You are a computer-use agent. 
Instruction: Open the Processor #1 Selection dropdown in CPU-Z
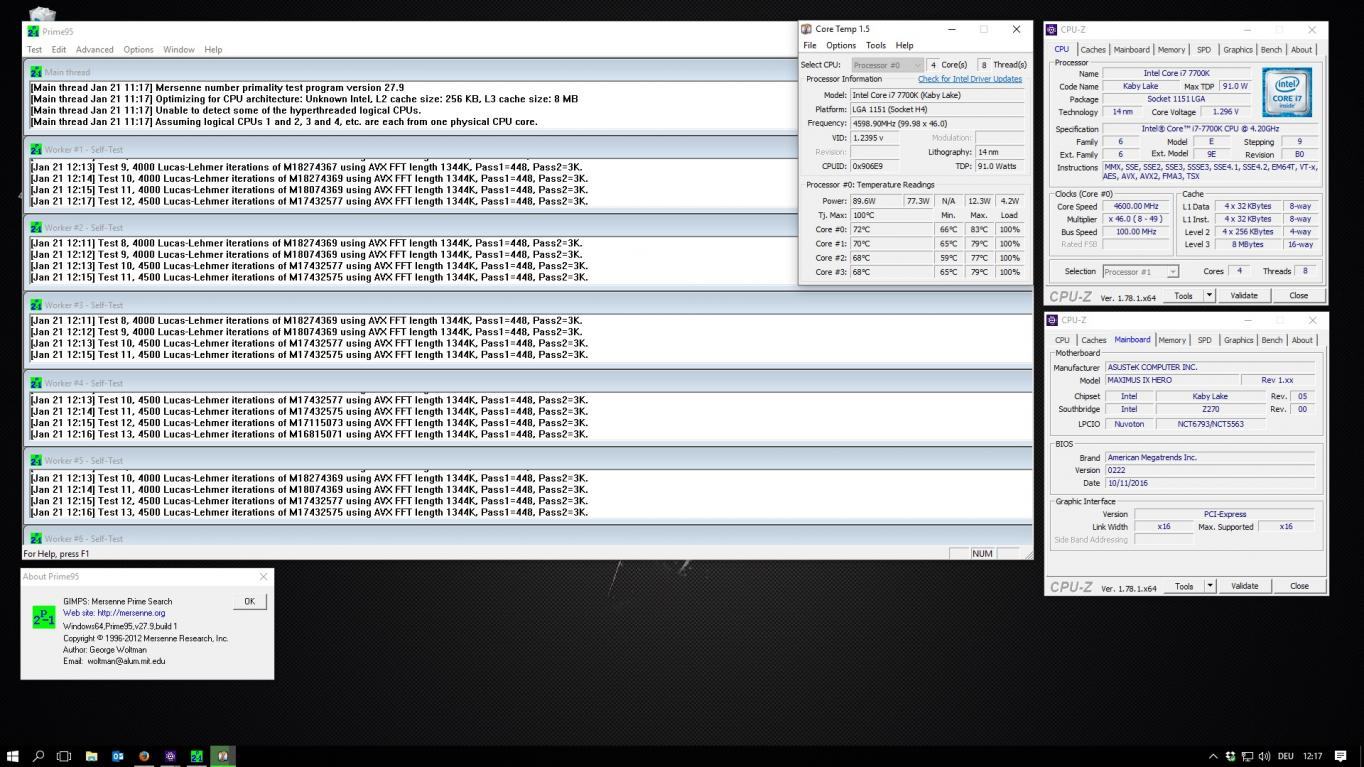point(1140,271)
